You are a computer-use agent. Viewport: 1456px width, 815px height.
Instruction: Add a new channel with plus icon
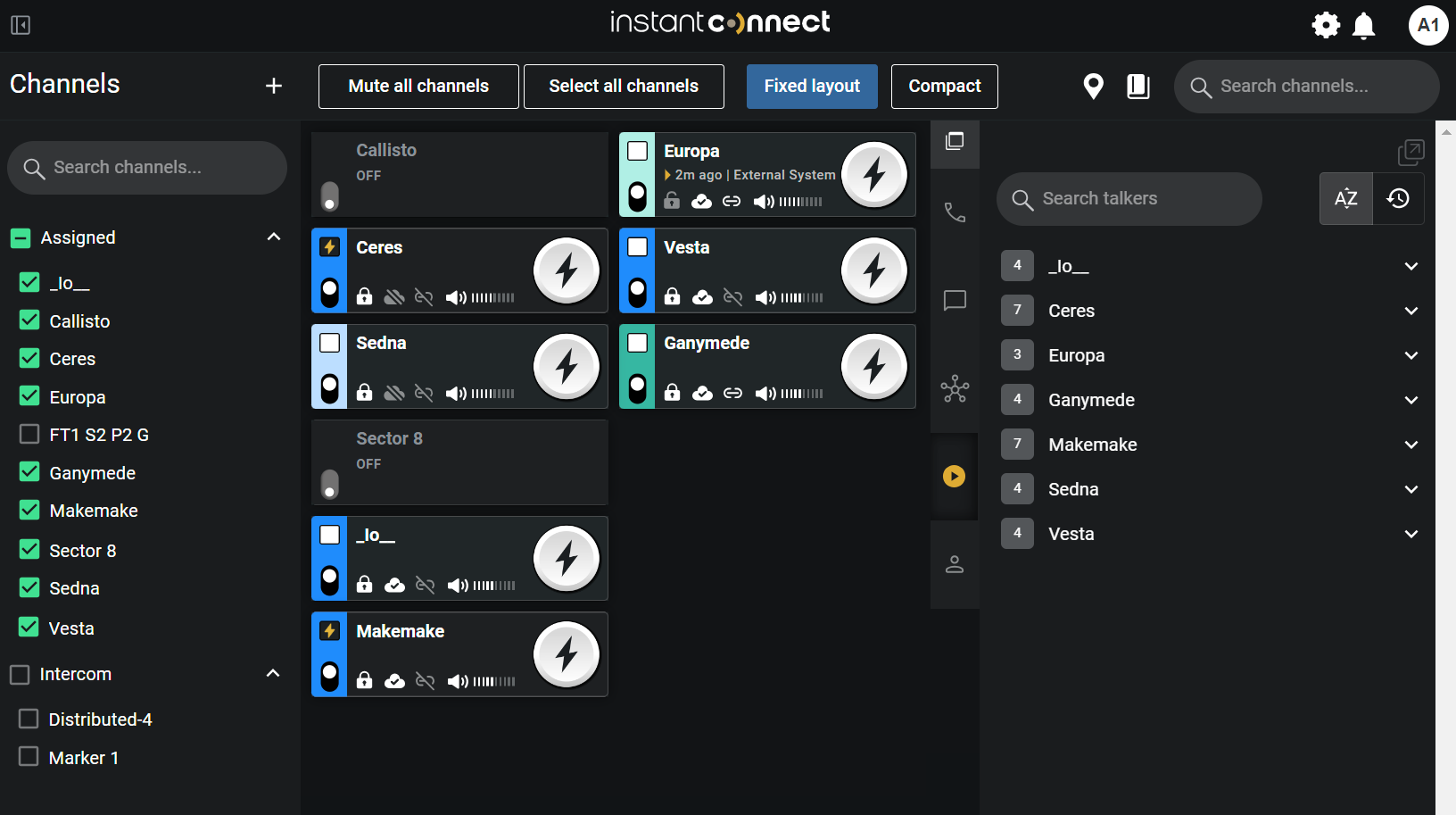pyautogui.click(x=274, y=86)
